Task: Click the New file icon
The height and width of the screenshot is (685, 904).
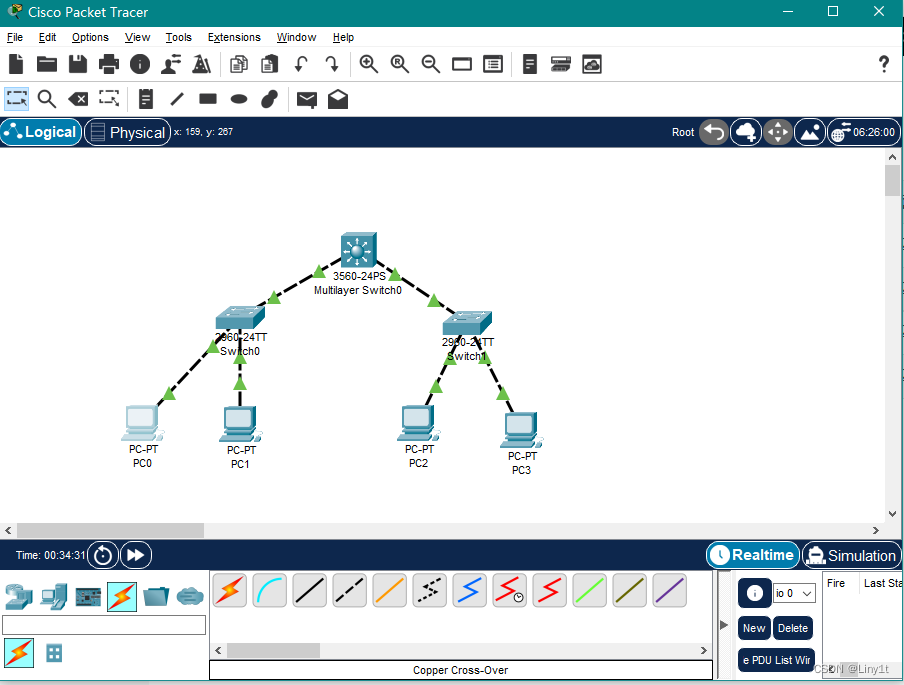Action: coord(16,64)
